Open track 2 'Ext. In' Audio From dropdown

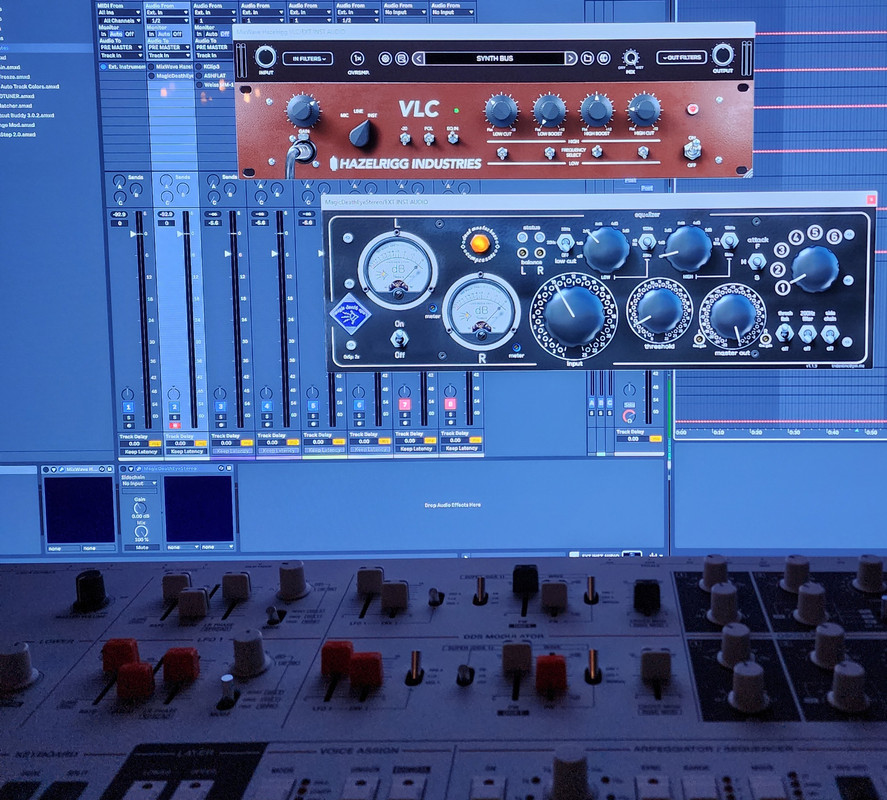point(167,12)
